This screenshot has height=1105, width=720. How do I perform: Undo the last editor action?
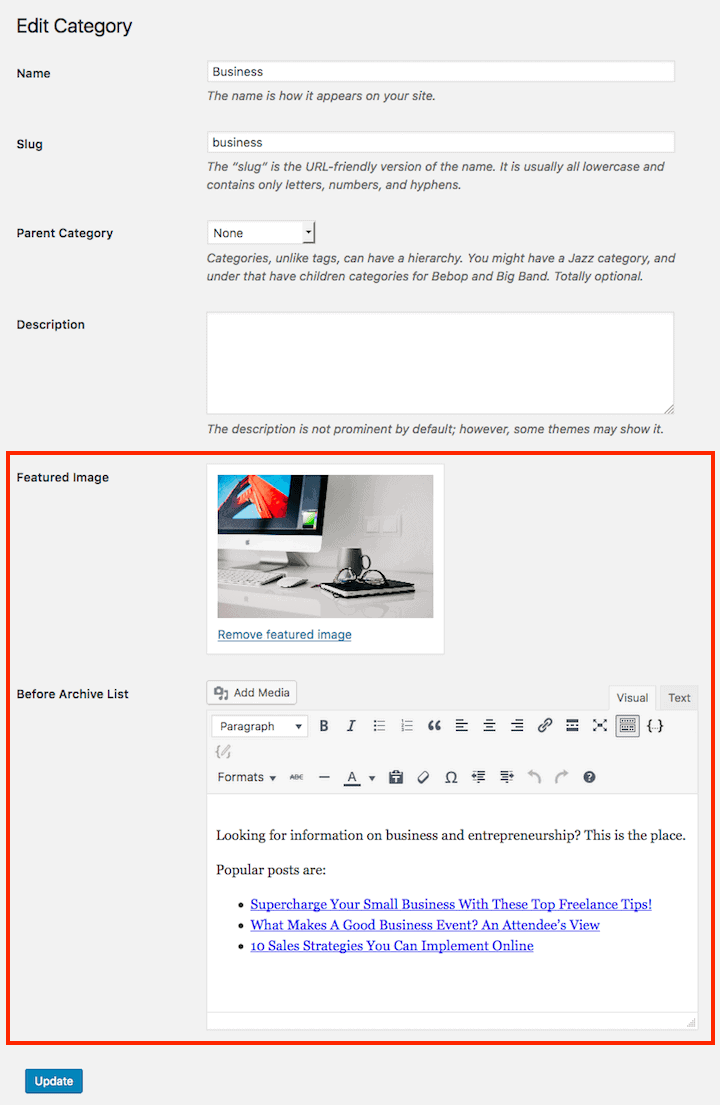[534, 777]
